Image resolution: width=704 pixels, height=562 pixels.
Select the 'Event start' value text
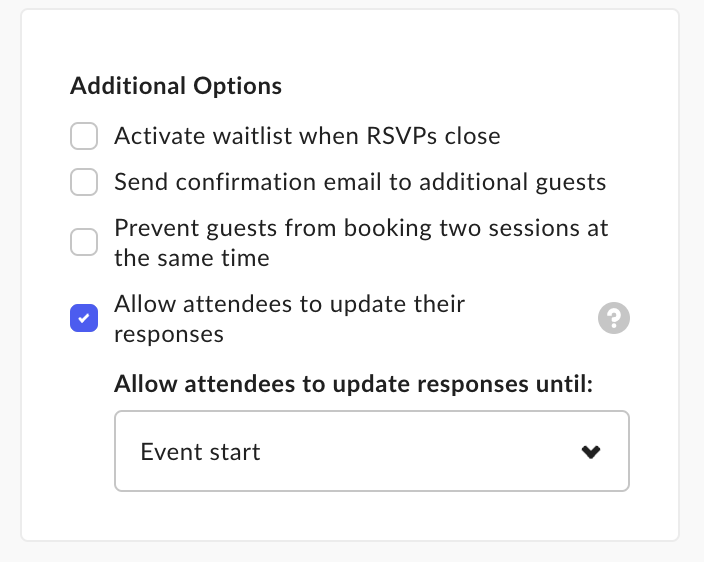pos(200,452)
